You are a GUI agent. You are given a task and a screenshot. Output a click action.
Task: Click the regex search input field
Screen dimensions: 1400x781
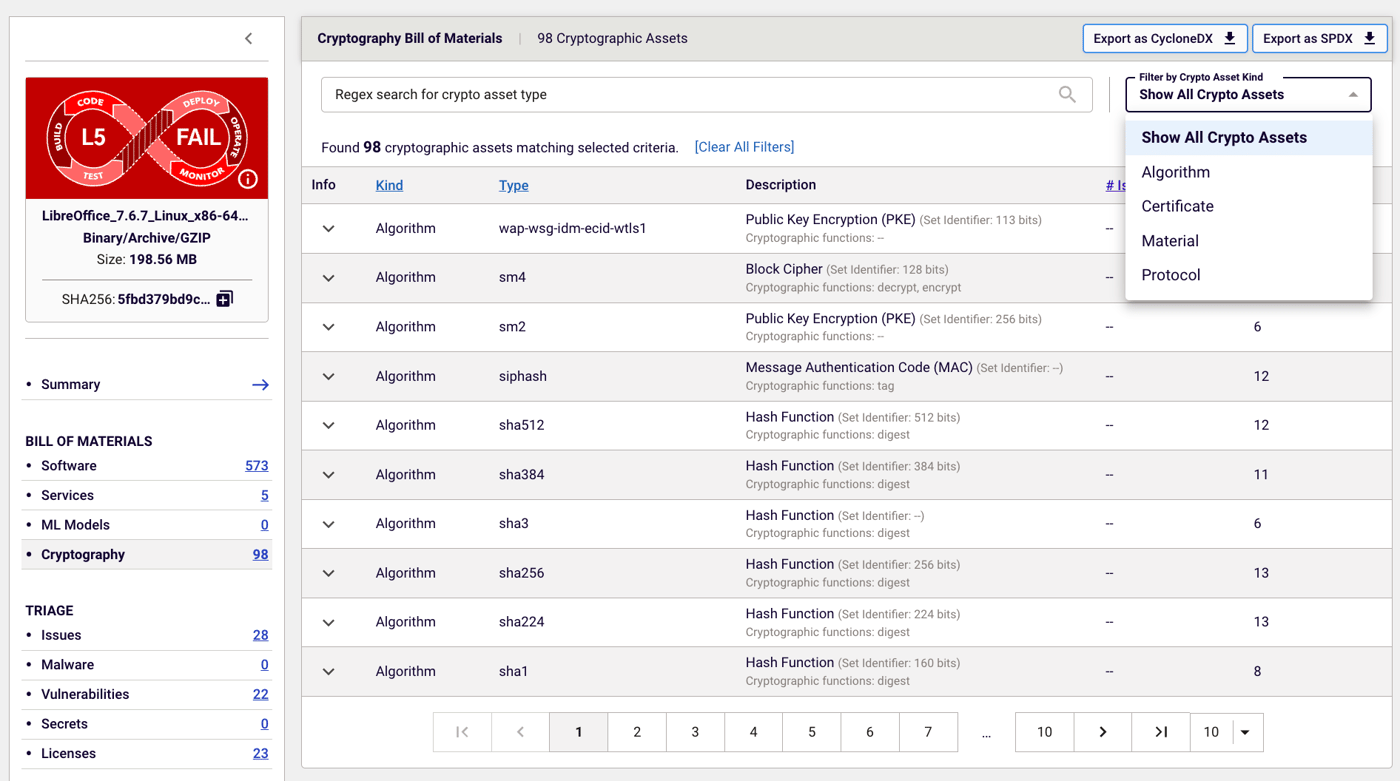pyautogui.click(x=706, y=95)
